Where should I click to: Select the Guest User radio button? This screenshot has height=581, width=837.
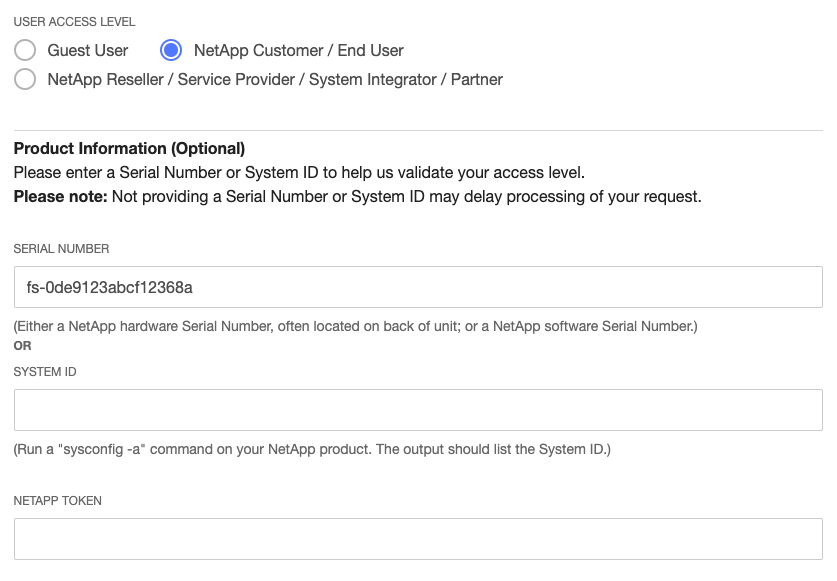24,50
